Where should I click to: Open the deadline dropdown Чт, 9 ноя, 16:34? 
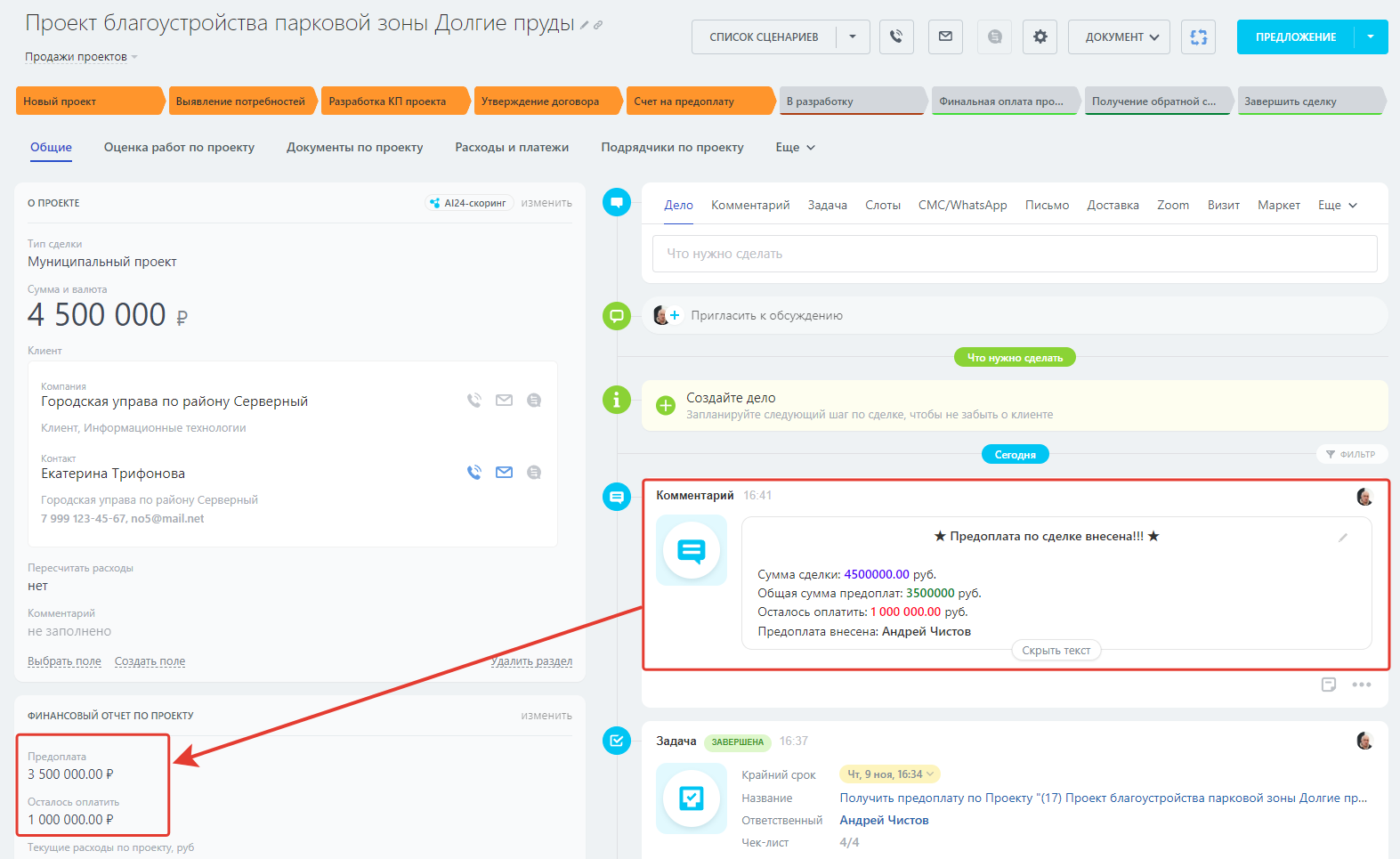[x=890, y=774]
